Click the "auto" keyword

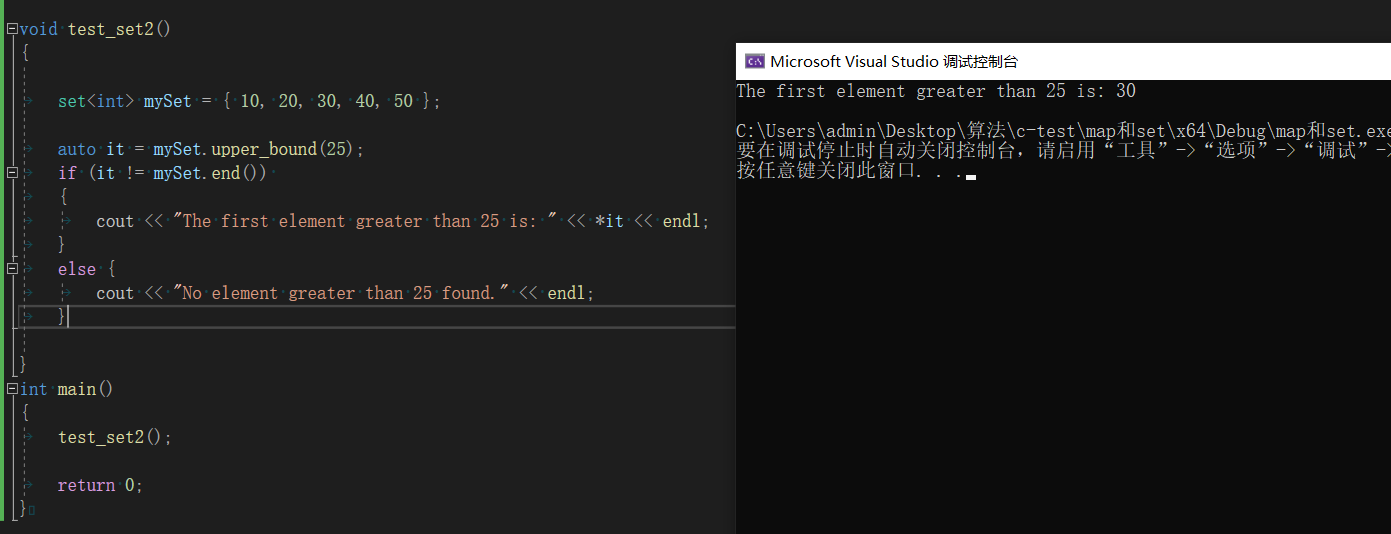(x=77, y=149)
